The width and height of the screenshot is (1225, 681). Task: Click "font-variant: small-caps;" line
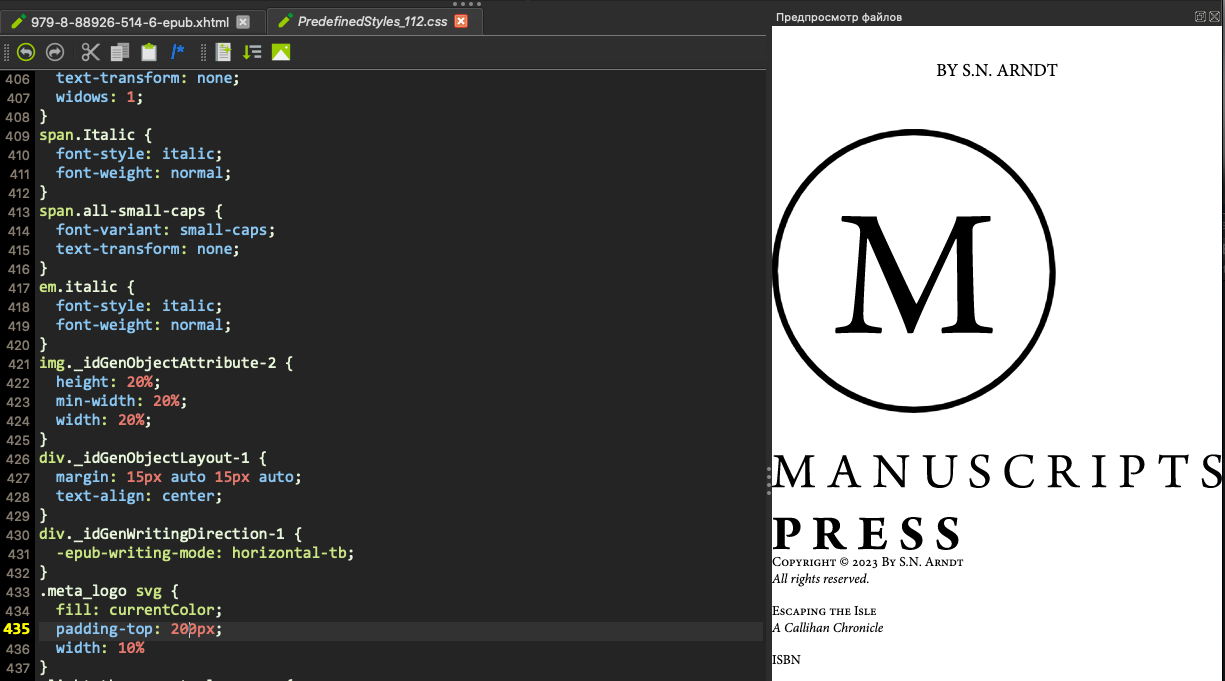click(165, 230)
